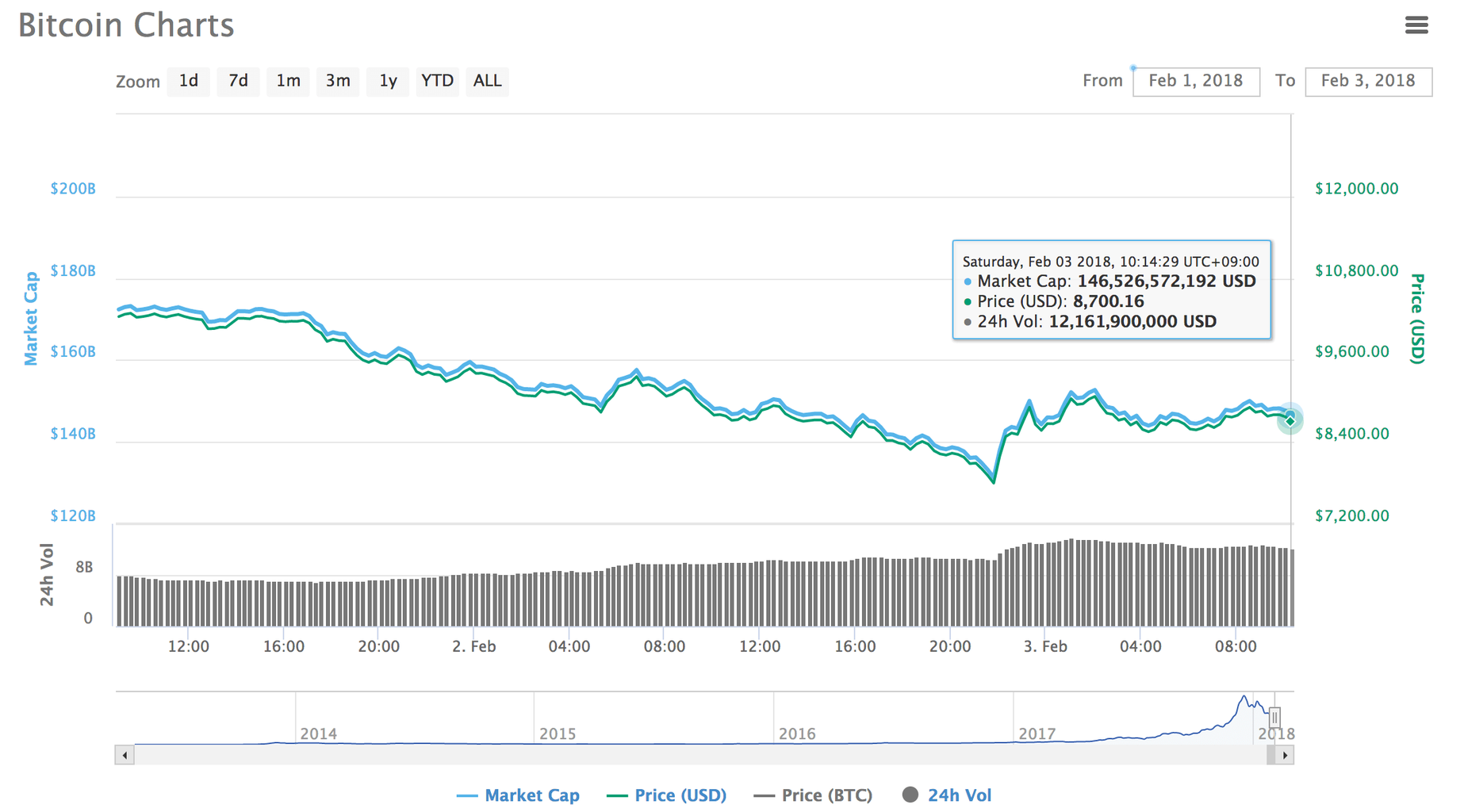Set zoom to 1d

[x=188, y=81]
